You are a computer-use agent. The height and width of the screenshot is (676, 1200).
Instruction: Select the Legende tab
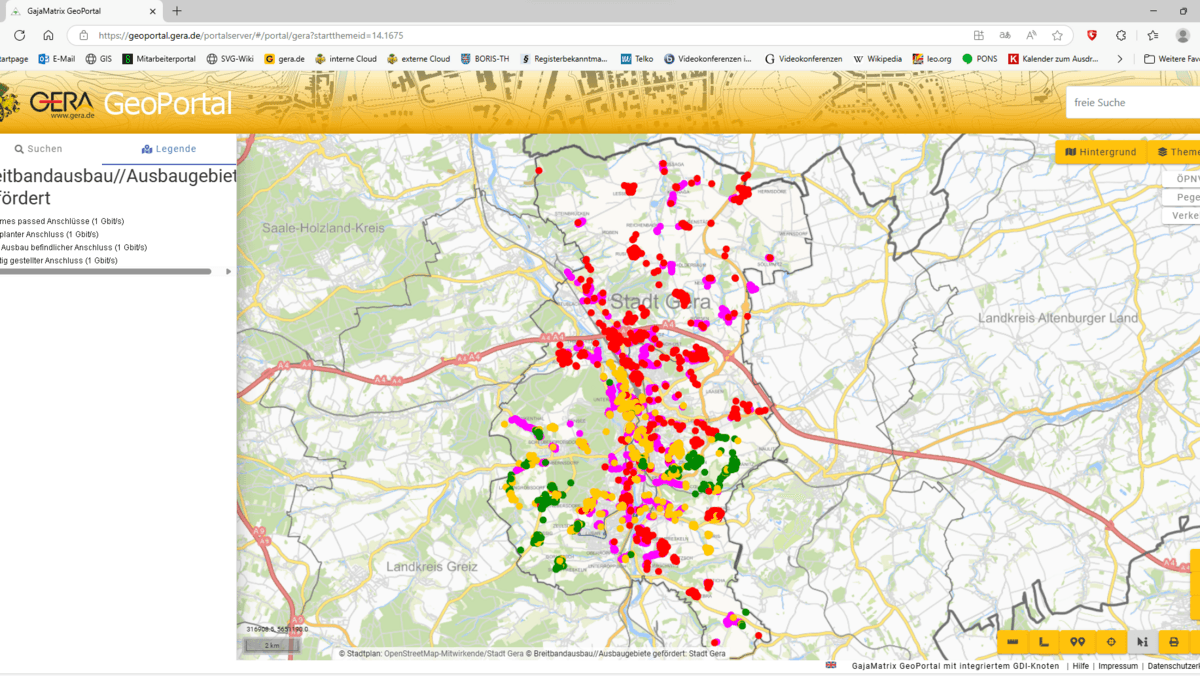coord(169,149)
